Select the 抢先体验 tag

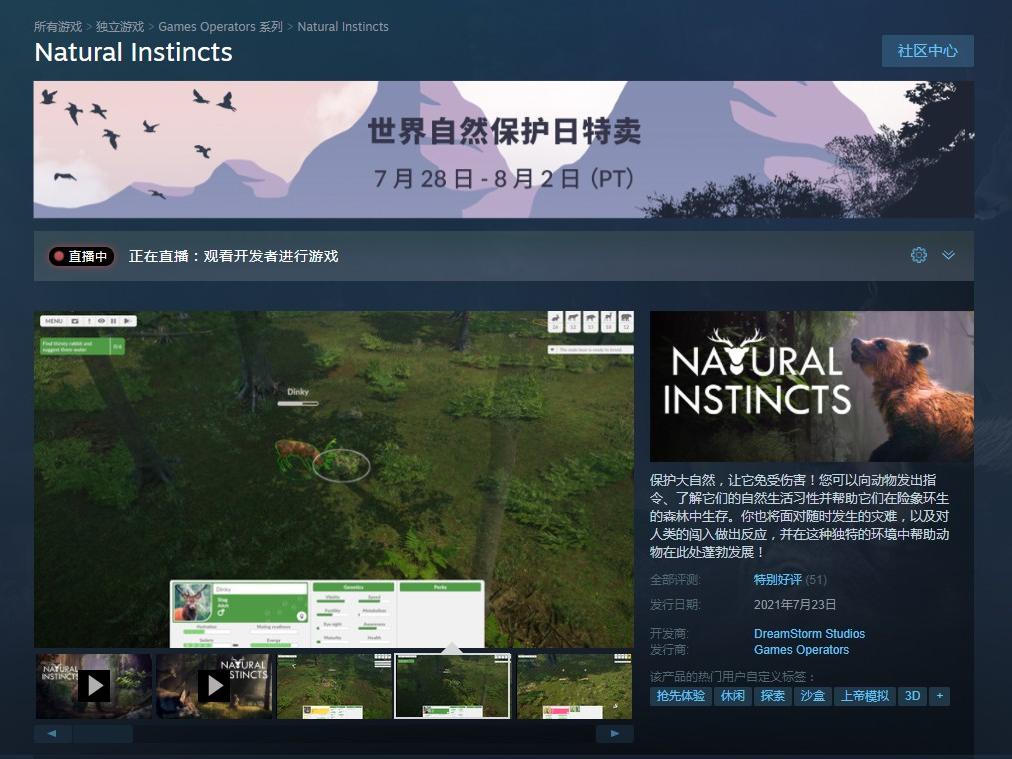coord(680,696)
